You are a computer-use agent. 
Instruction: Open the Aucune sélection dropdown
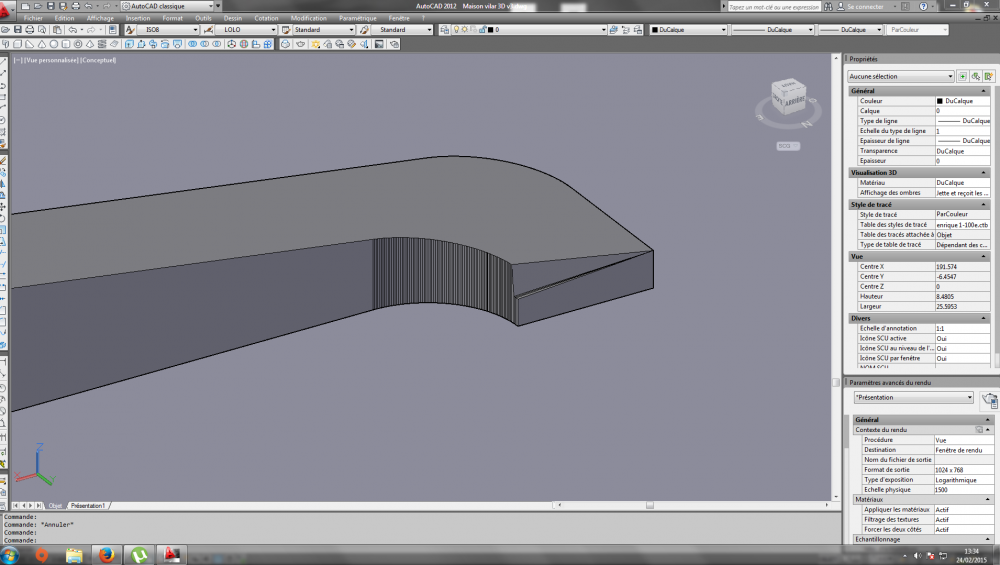coord(901,76)
